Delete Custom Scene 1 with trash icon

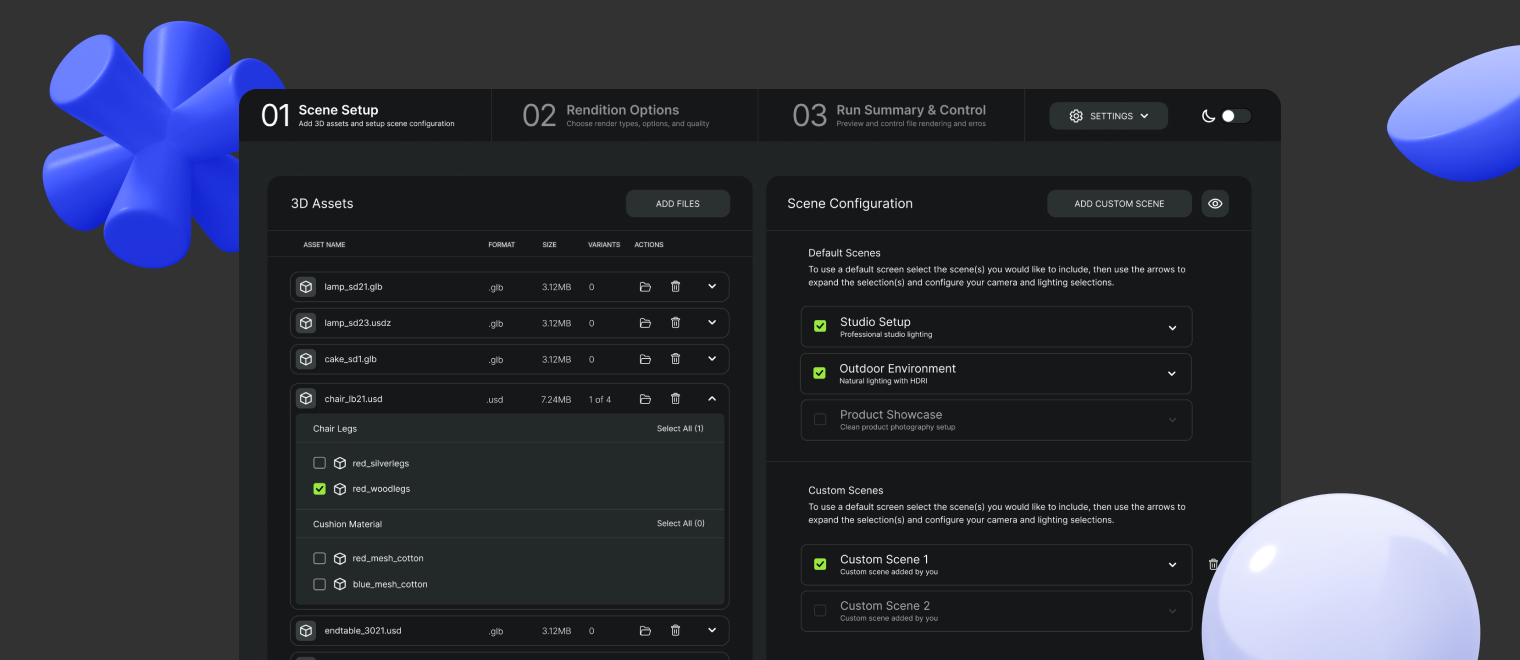[1213, 564]
